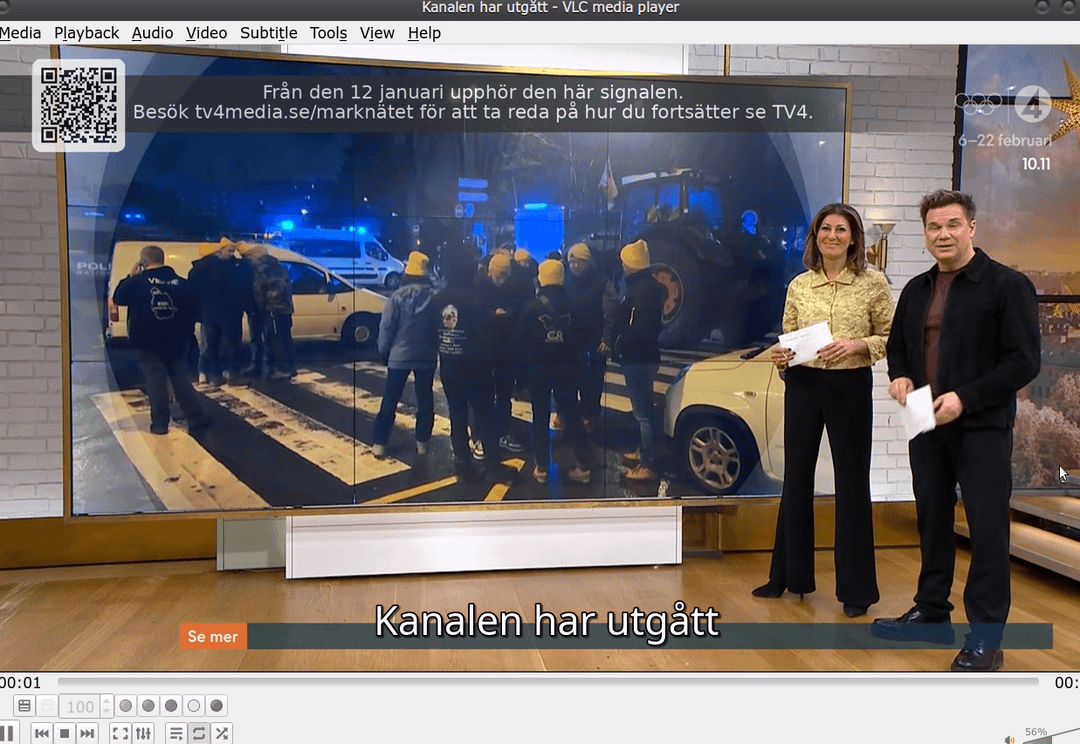Open the Media menu
This screenshot has height=744, width=1080.
20,33
